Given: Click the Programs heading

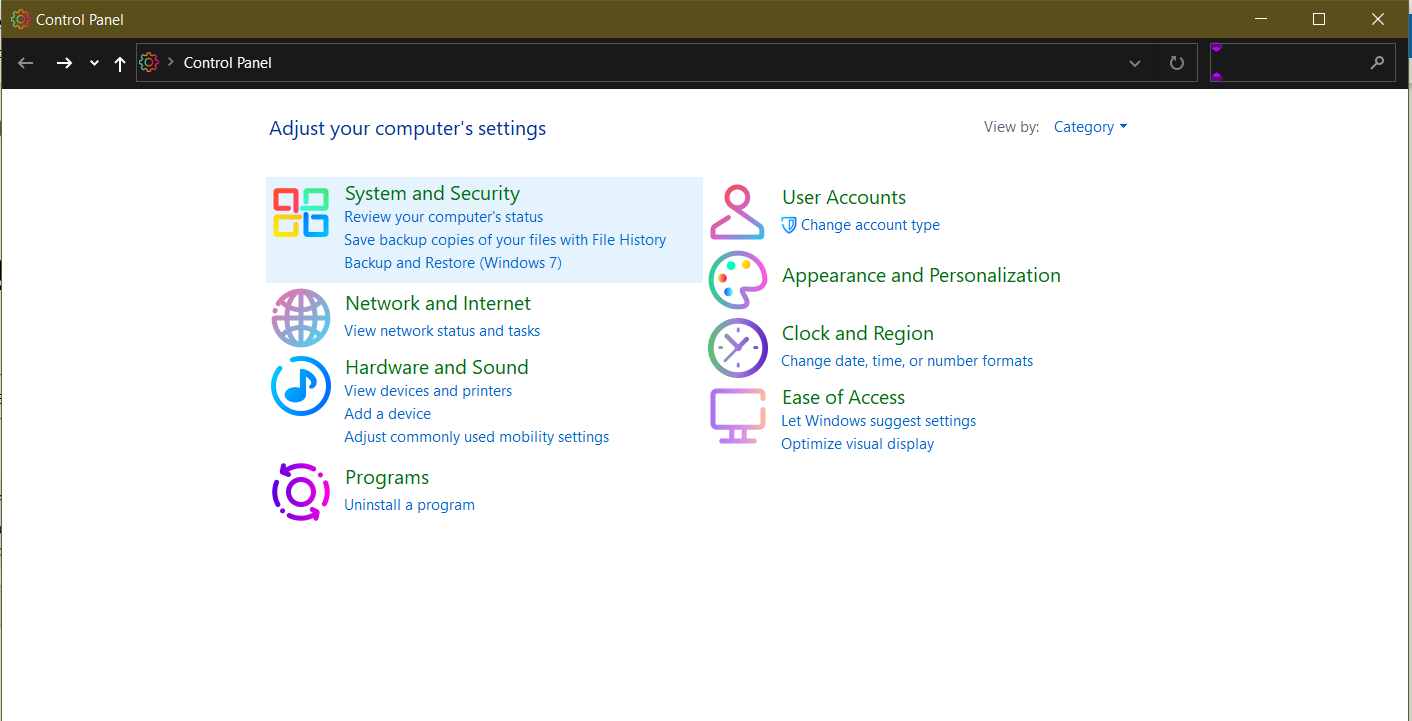Looking at the screenshot, I should [x=387, y=478].
